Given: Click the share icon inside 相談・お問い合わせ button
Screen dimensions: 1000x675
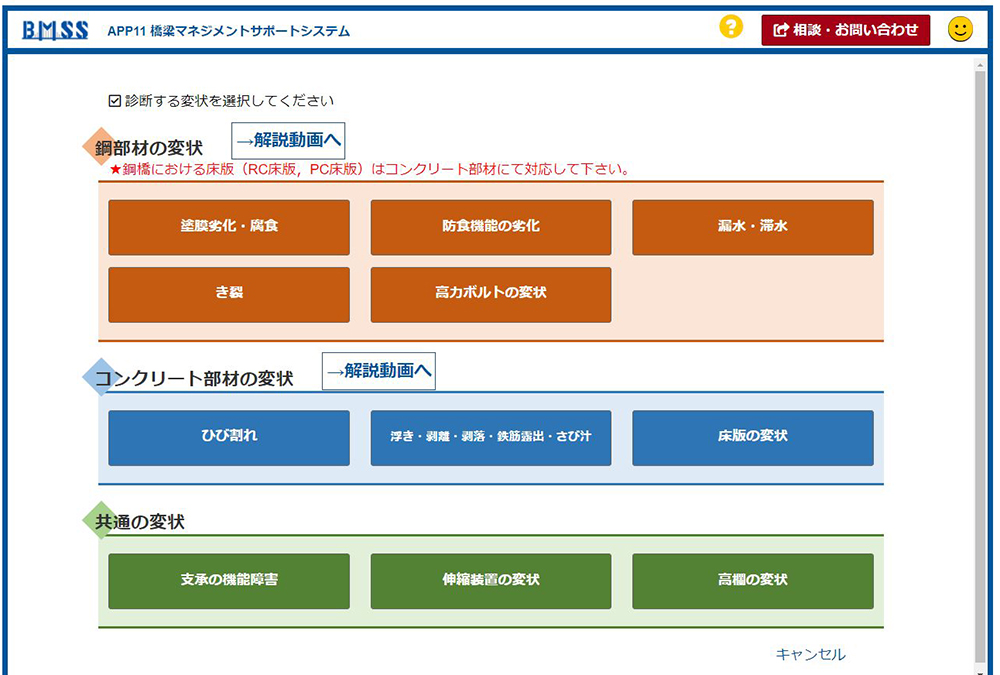Looking at the screenshot, I should click(782, 28).
